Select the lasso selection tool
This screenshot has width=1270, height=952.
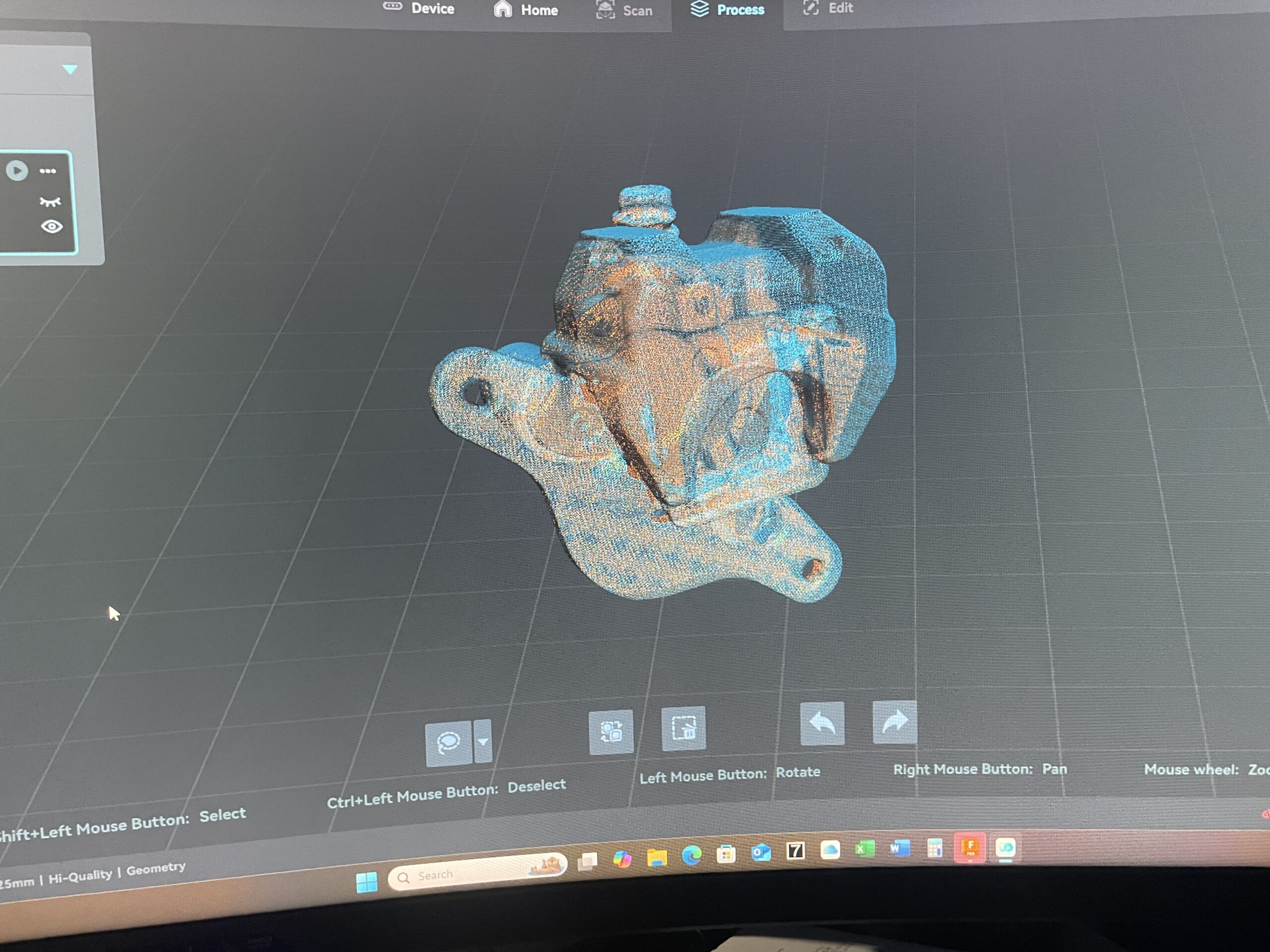(448, 743)
